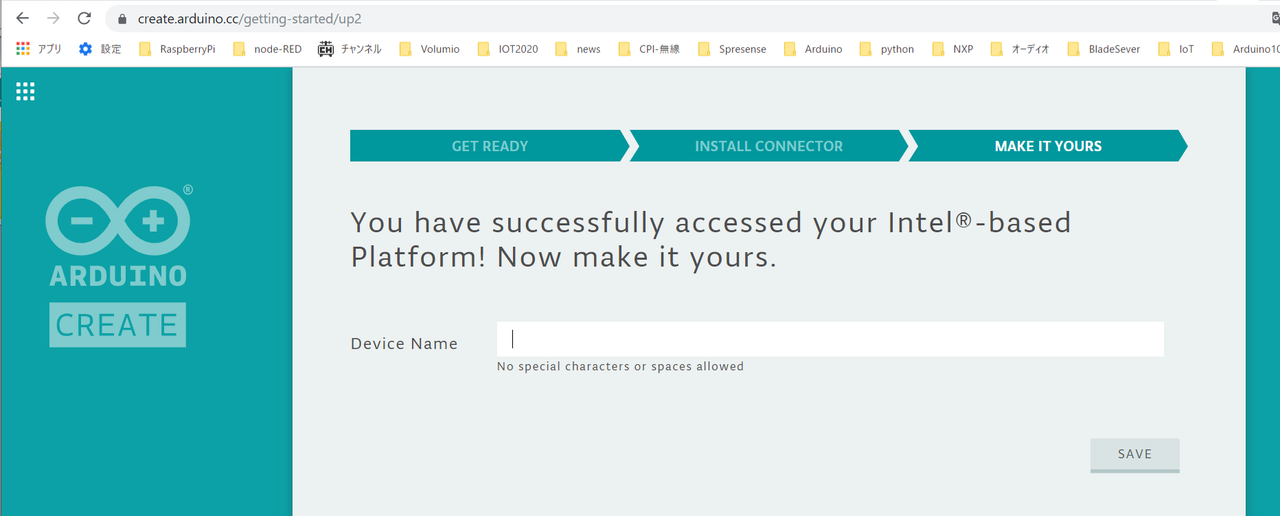Click the browser forward arrow
This screenshot has width=1280, height=516.
coord(53,18)
